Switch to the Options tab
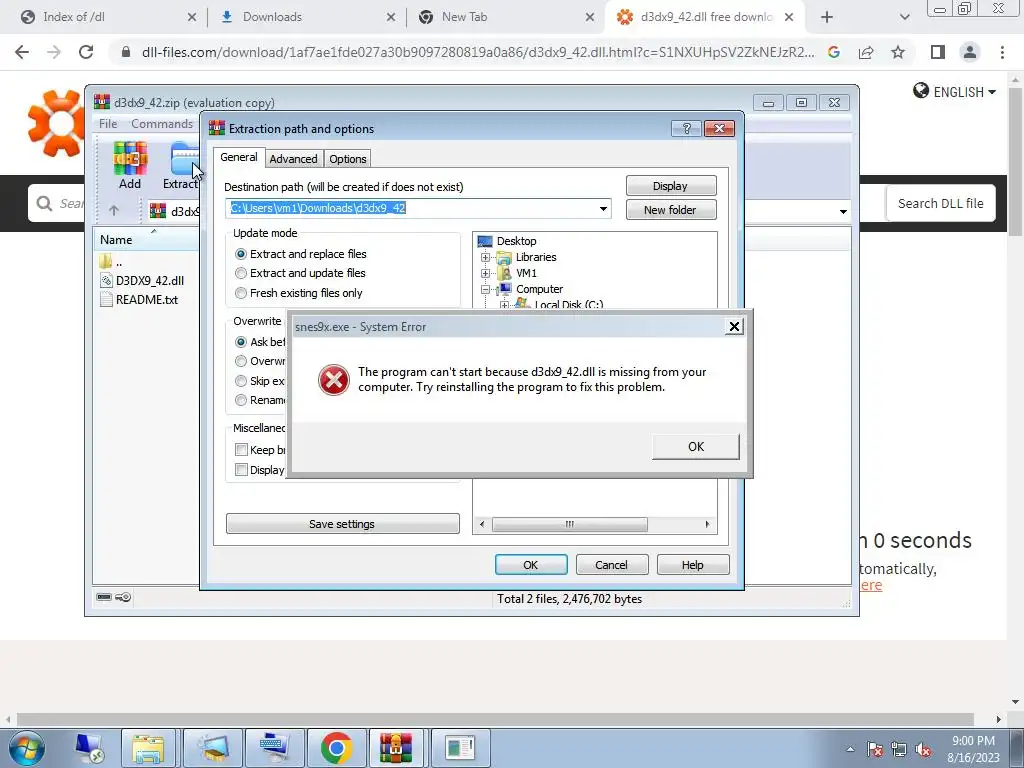 (x=347, y=159)
